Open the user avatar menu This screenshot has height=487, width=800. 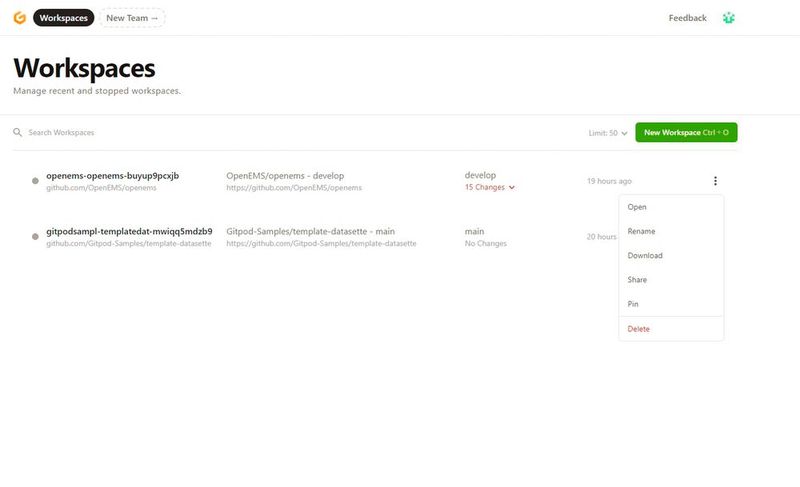(x=729, y=18)
